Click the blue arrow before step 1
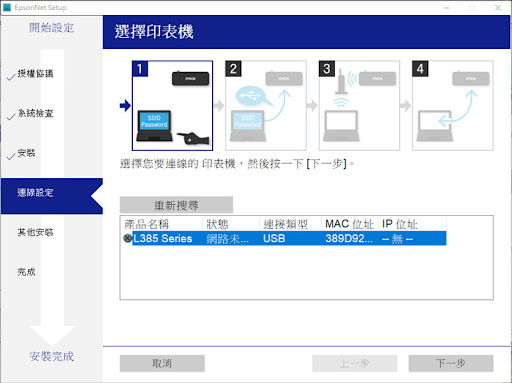Image resolution: width=512 pixels, height=383 pixels. tap(125, 106)
